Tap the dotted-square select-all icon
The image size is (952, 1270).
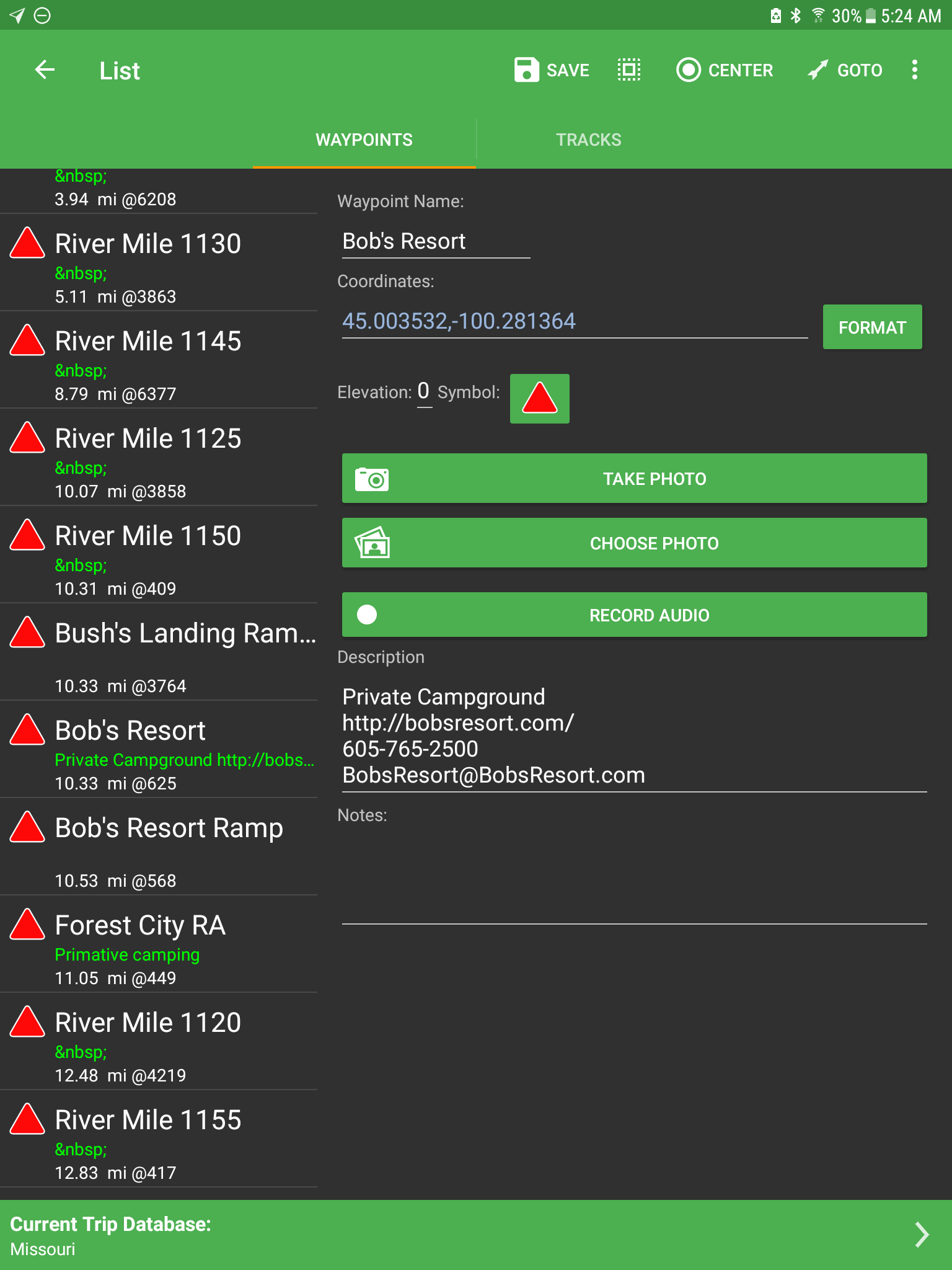point(629,70)
